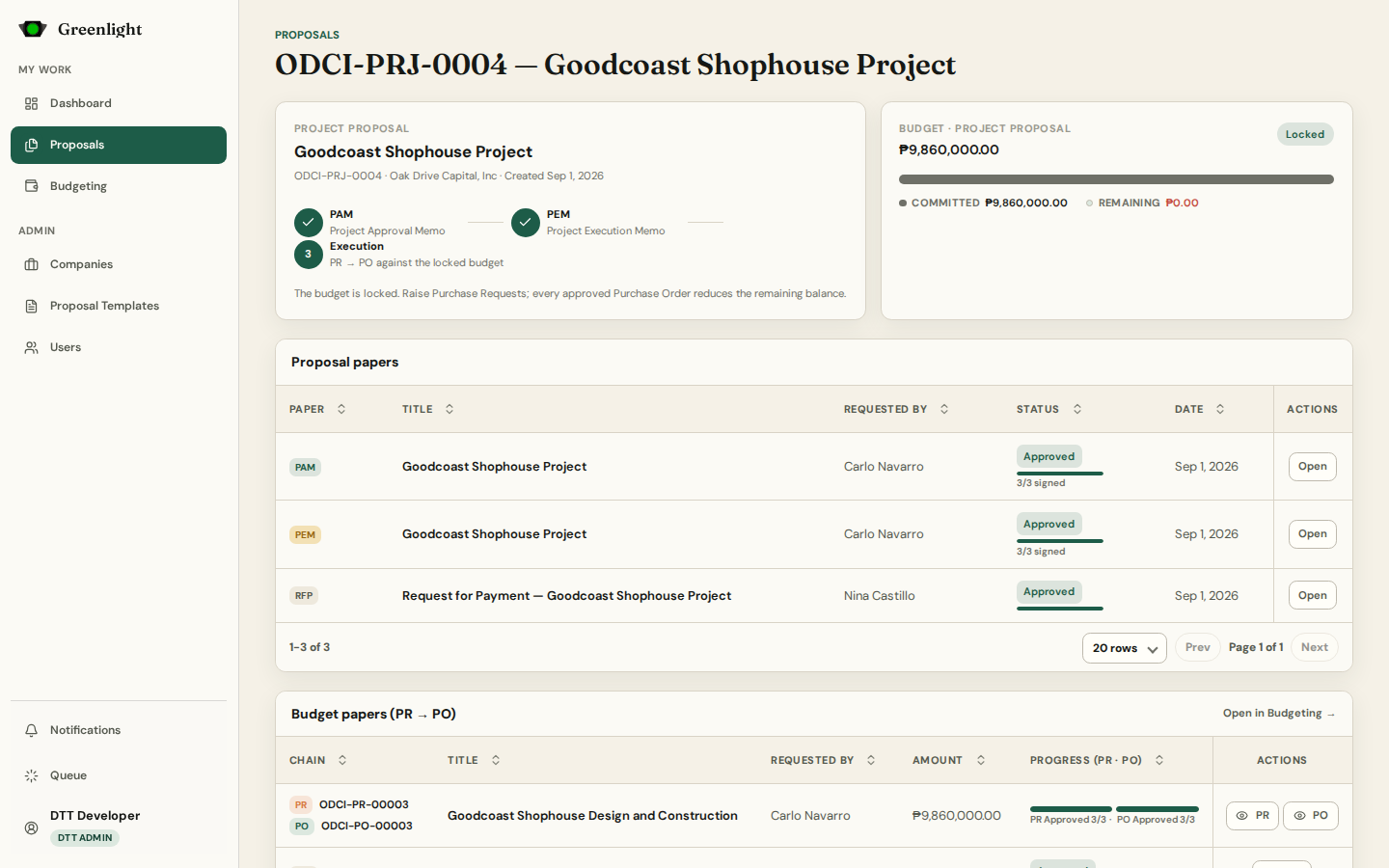View the PO with eye button
This screenshot has width=1389, height=868.
pos(1311,816)
